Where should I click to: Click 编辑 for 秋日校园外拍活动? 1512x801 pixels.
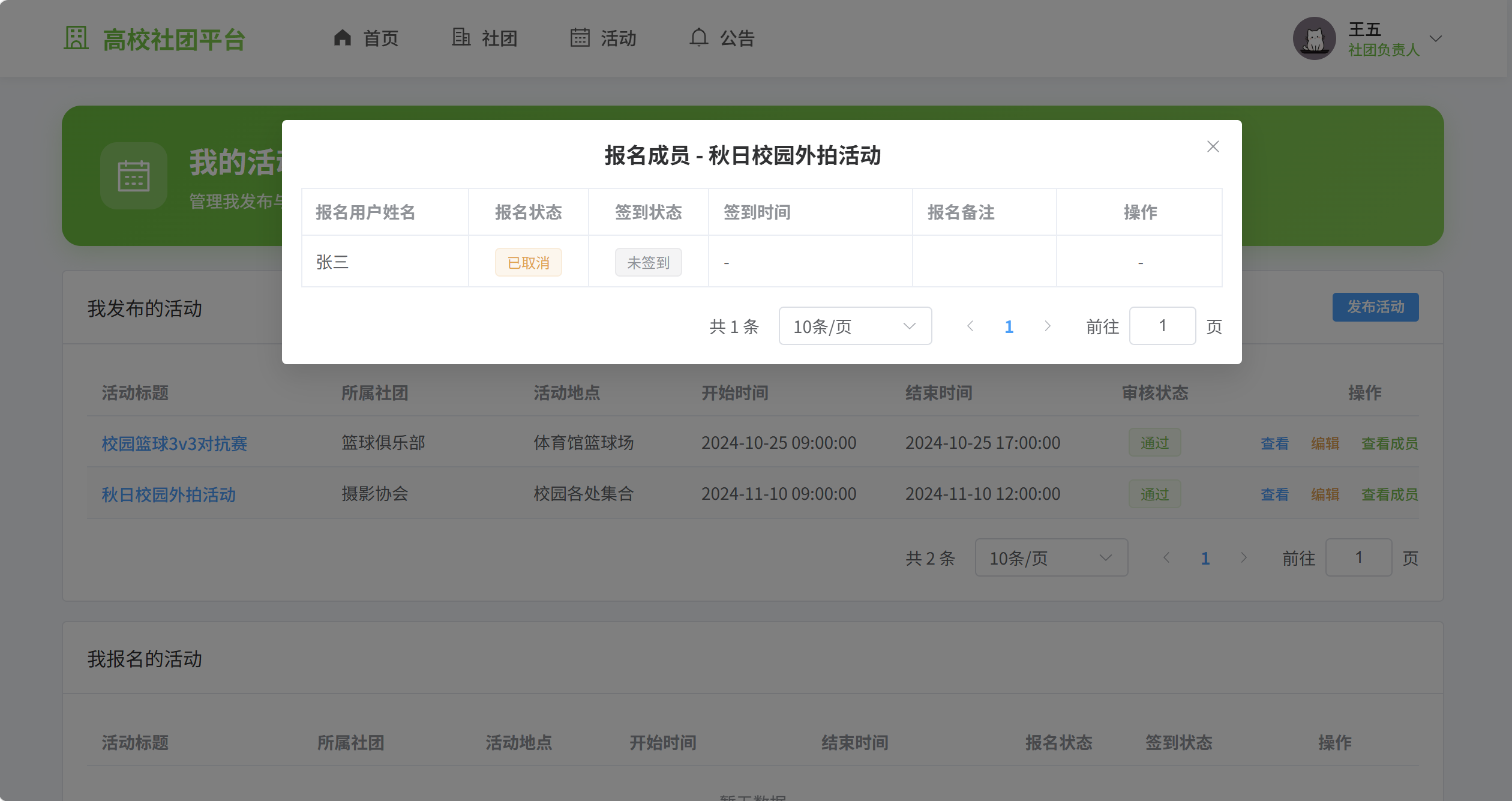(x=1325, y=494)
